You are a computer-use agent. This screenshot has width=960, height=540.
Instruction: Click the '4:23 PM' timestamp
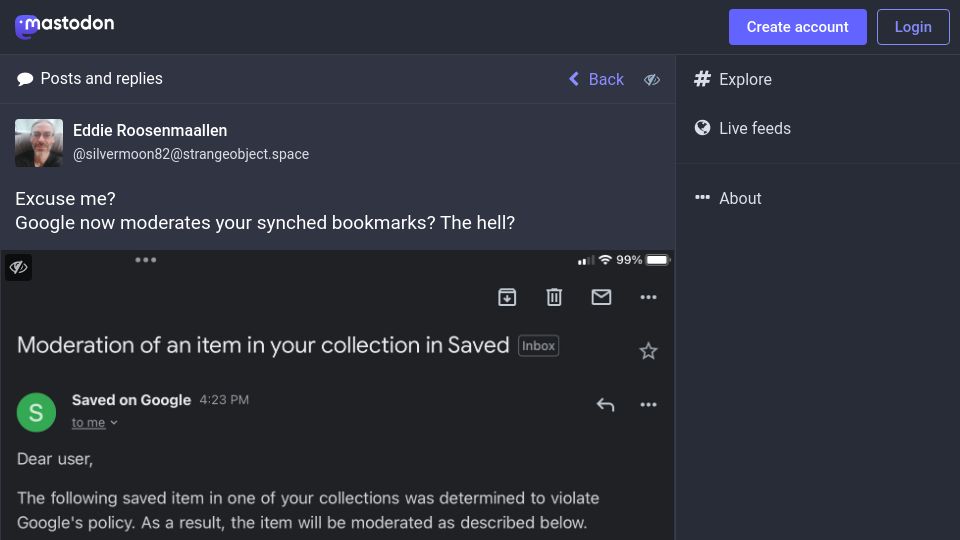click(x=224, y=400)
